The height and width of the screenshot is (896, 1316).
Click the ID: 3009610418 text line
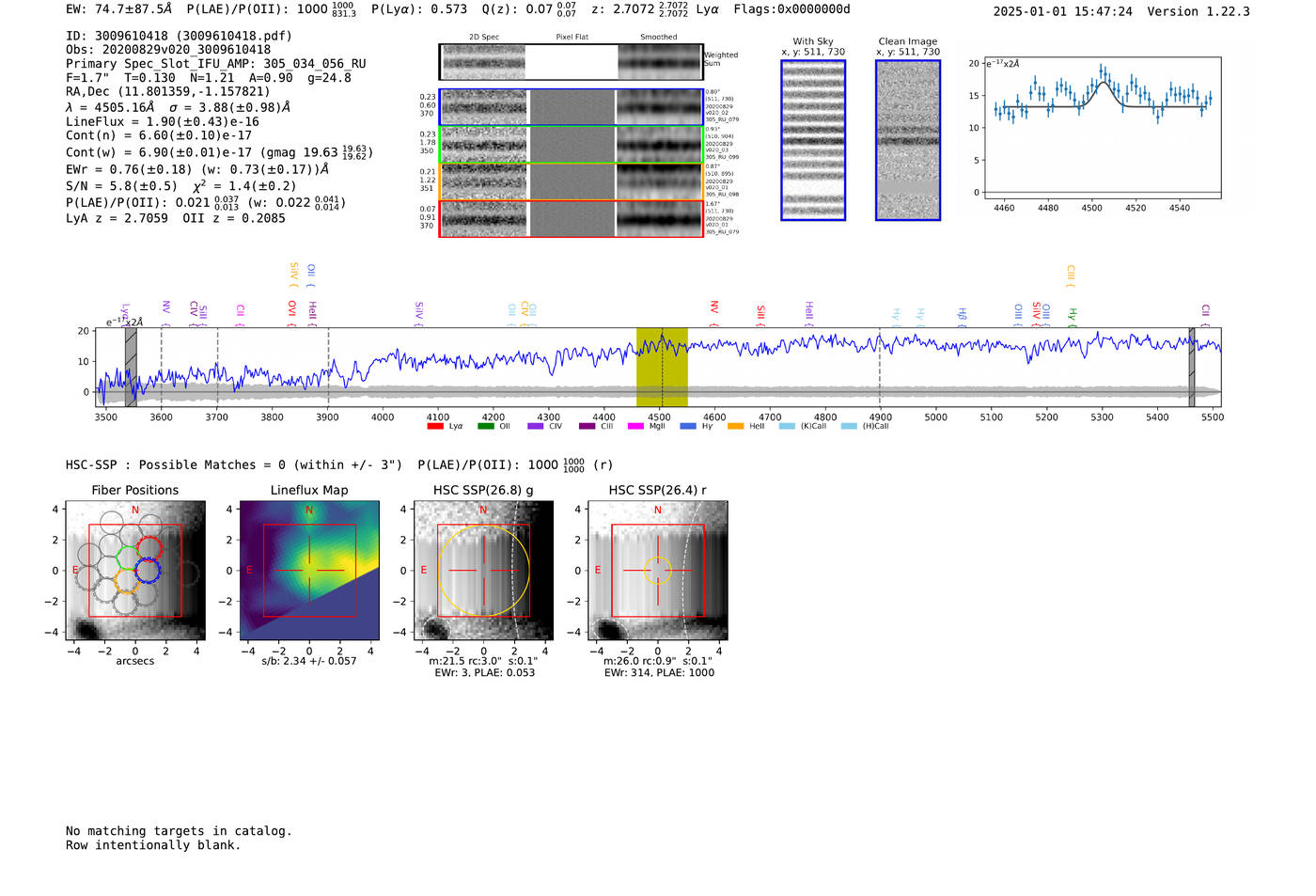tap(179, 36)
